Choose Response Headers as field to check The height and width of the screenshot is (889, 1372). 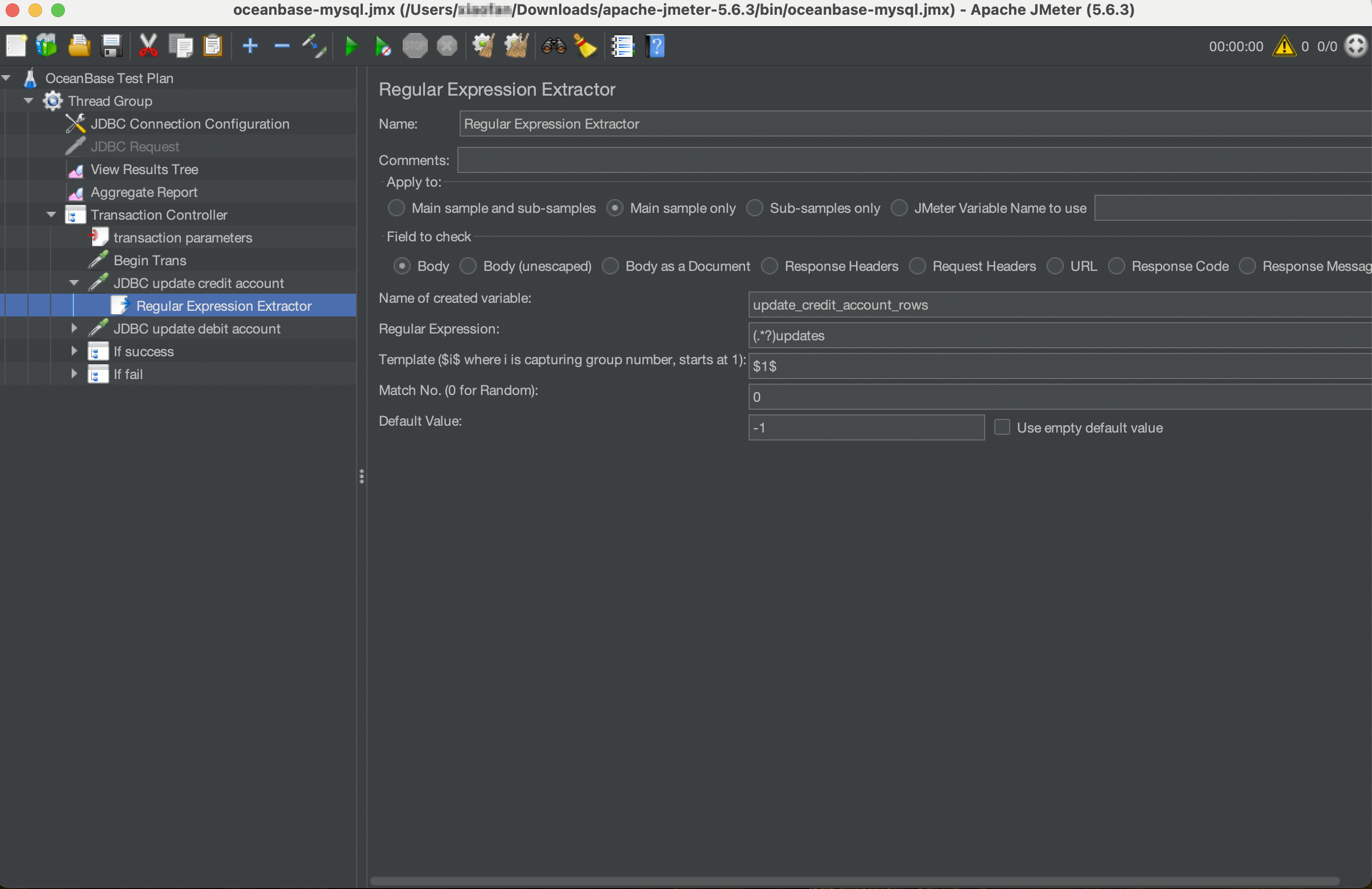pyautogui.click(x=770, y=266)
